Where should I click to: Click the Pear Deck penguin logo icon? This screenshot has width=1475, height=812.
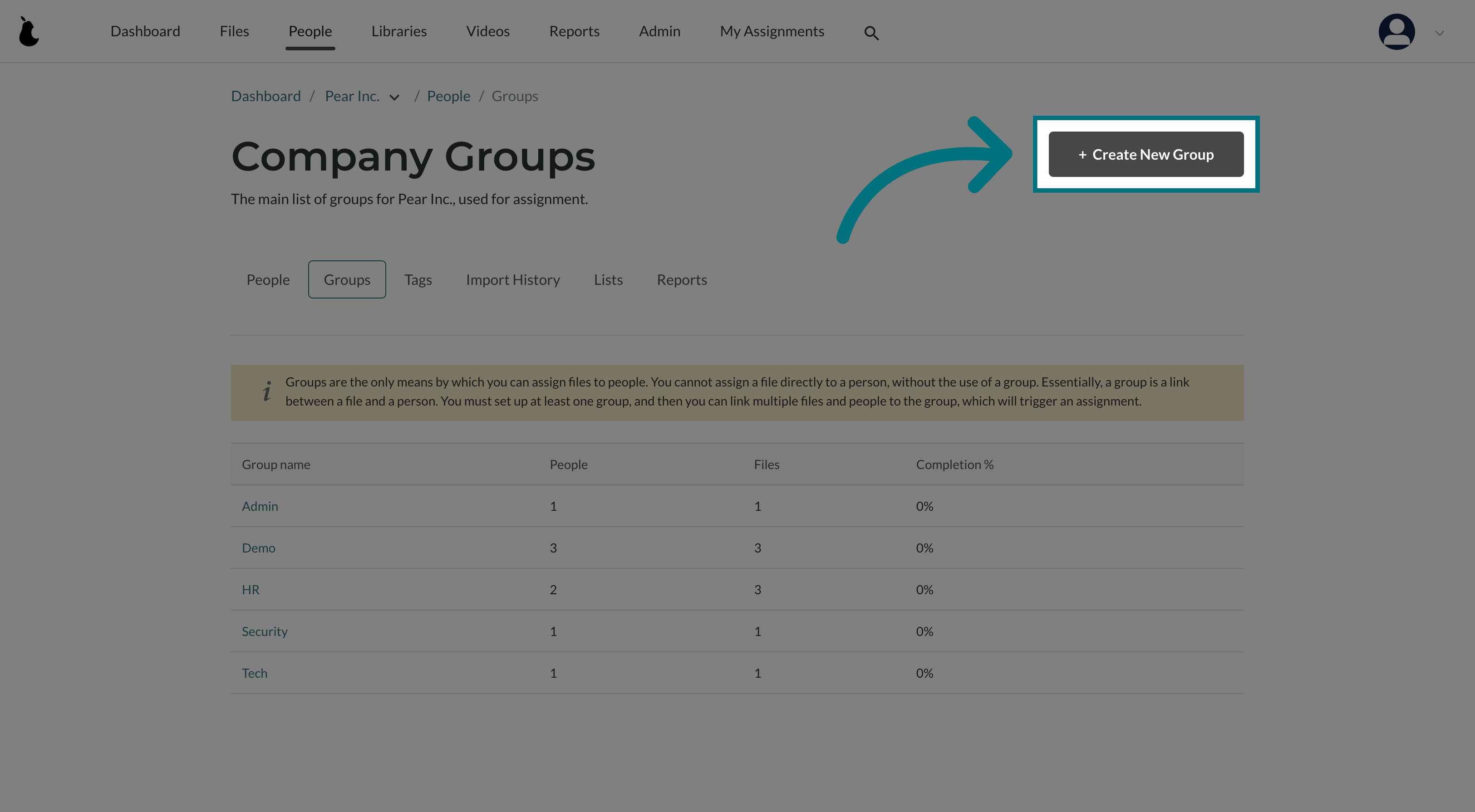tap(28, 31)
